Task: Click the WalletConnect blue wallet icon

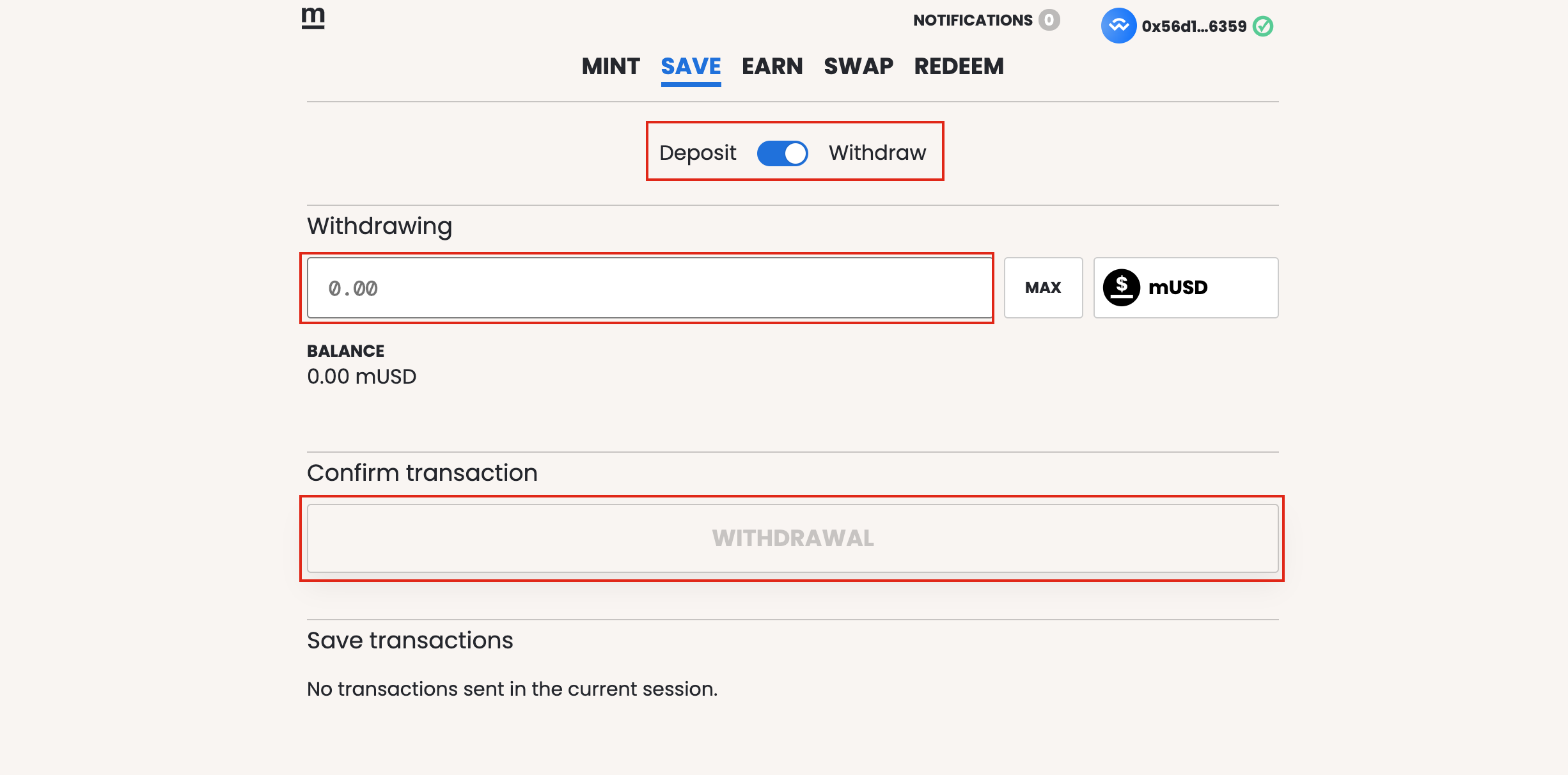Action: point(1118,26)
